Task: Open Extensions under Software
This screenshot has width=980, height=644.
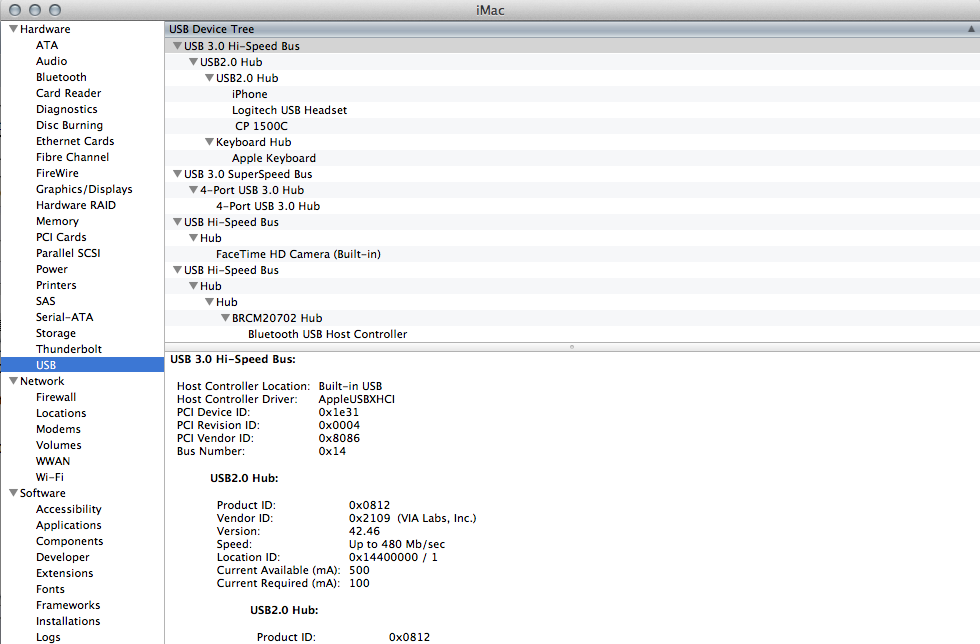Action: pos(64,573)
